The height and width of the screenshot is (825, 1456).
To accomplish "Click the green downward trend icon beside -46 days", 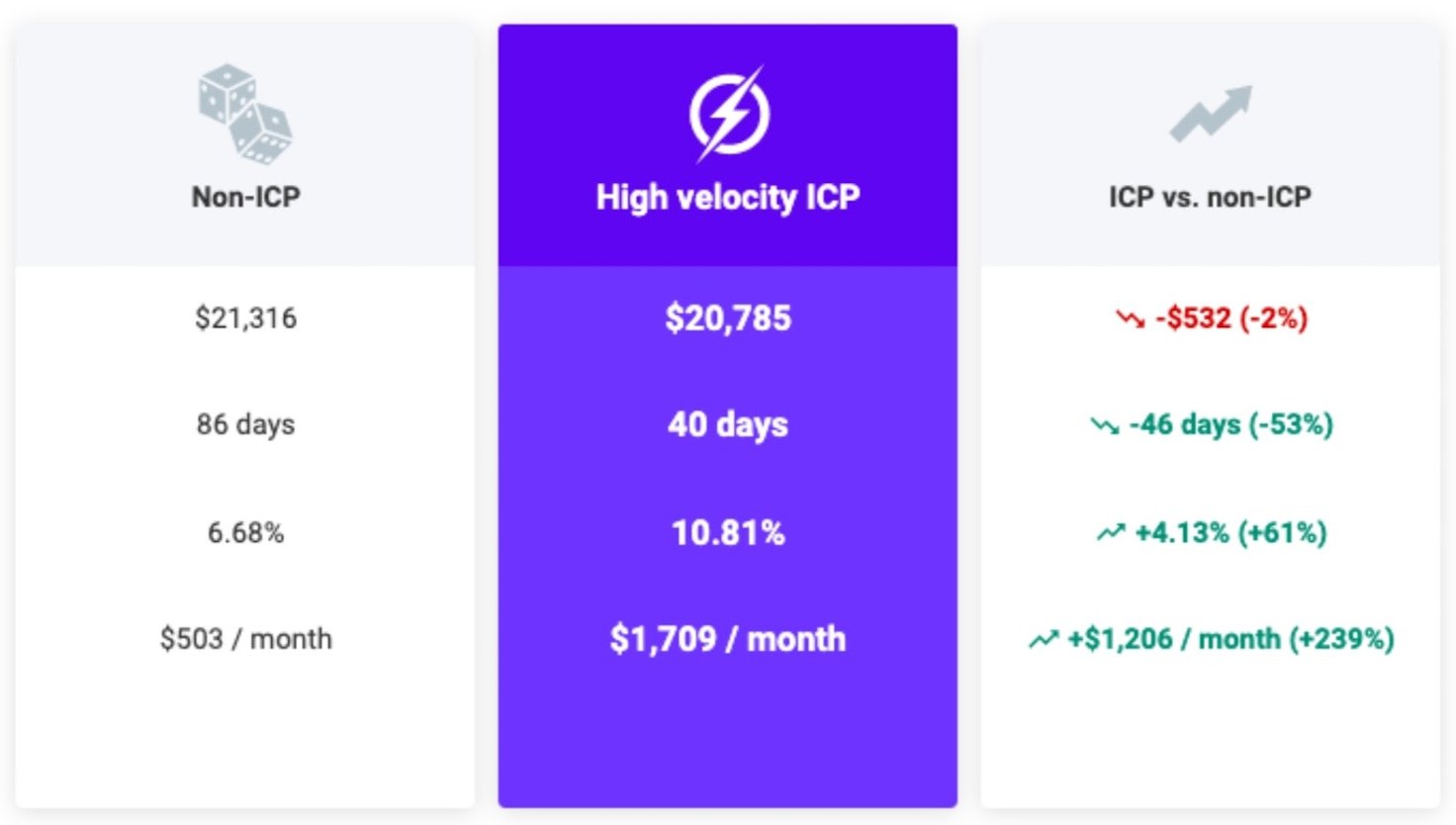I will coord(1105,425).
